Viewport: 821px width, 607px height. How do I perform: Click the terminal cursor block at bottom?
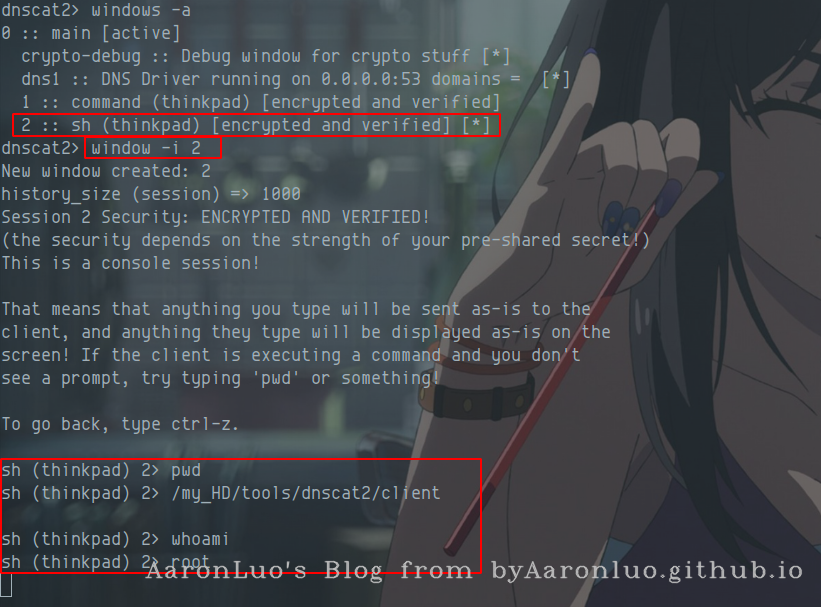(x=6, y=585)
